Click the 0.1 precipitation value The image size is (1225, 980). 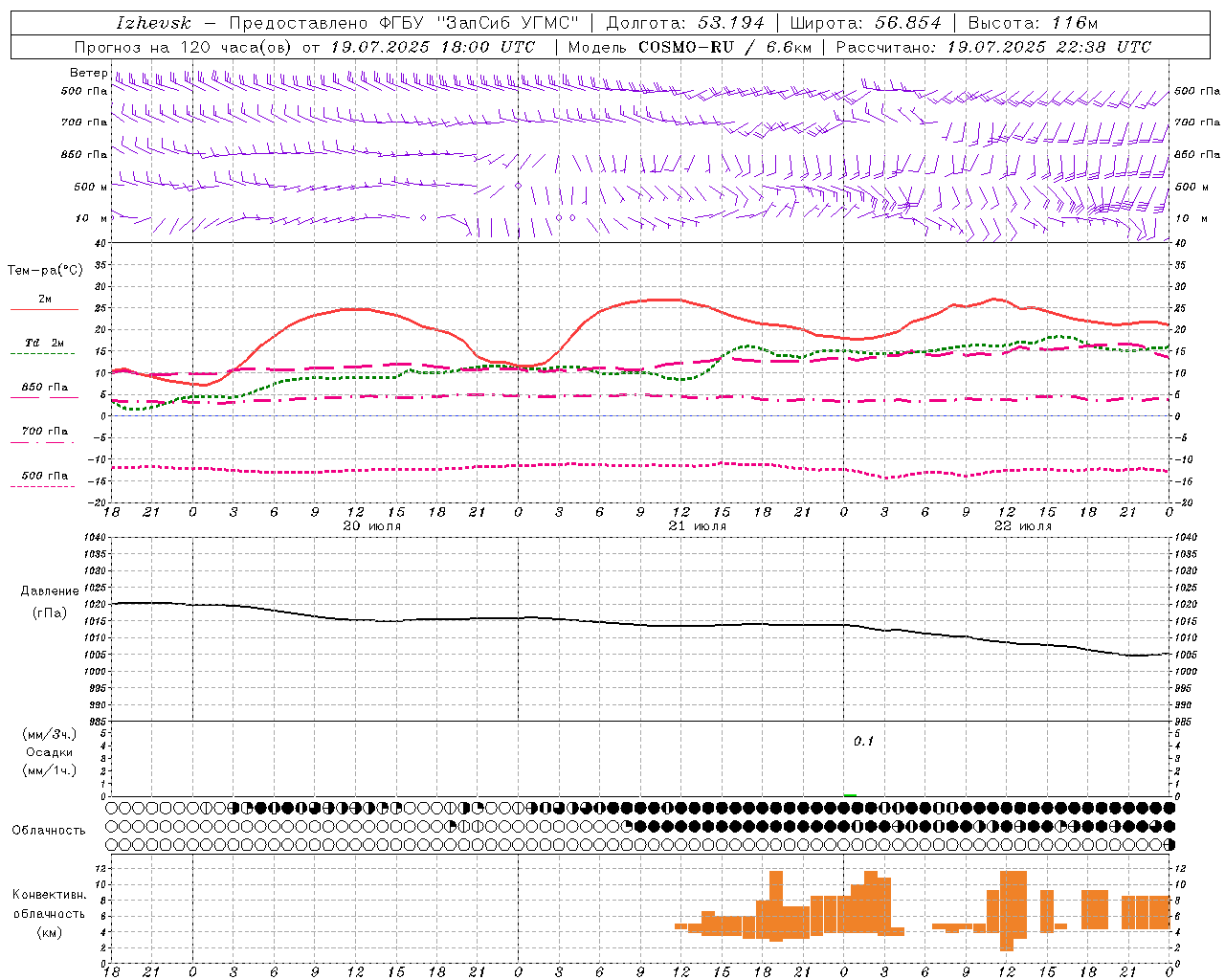click(863, 742)
